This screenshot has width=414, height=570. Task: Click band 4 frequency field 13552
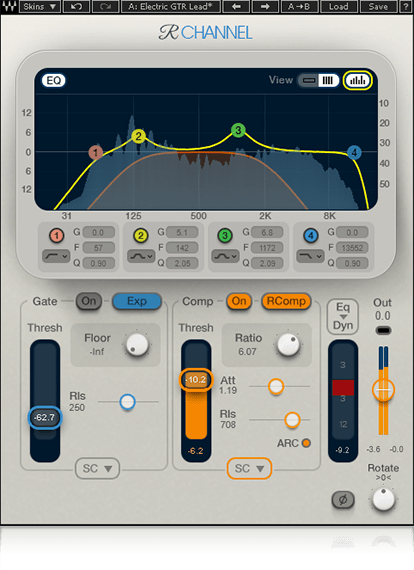[x=353, y=248]
